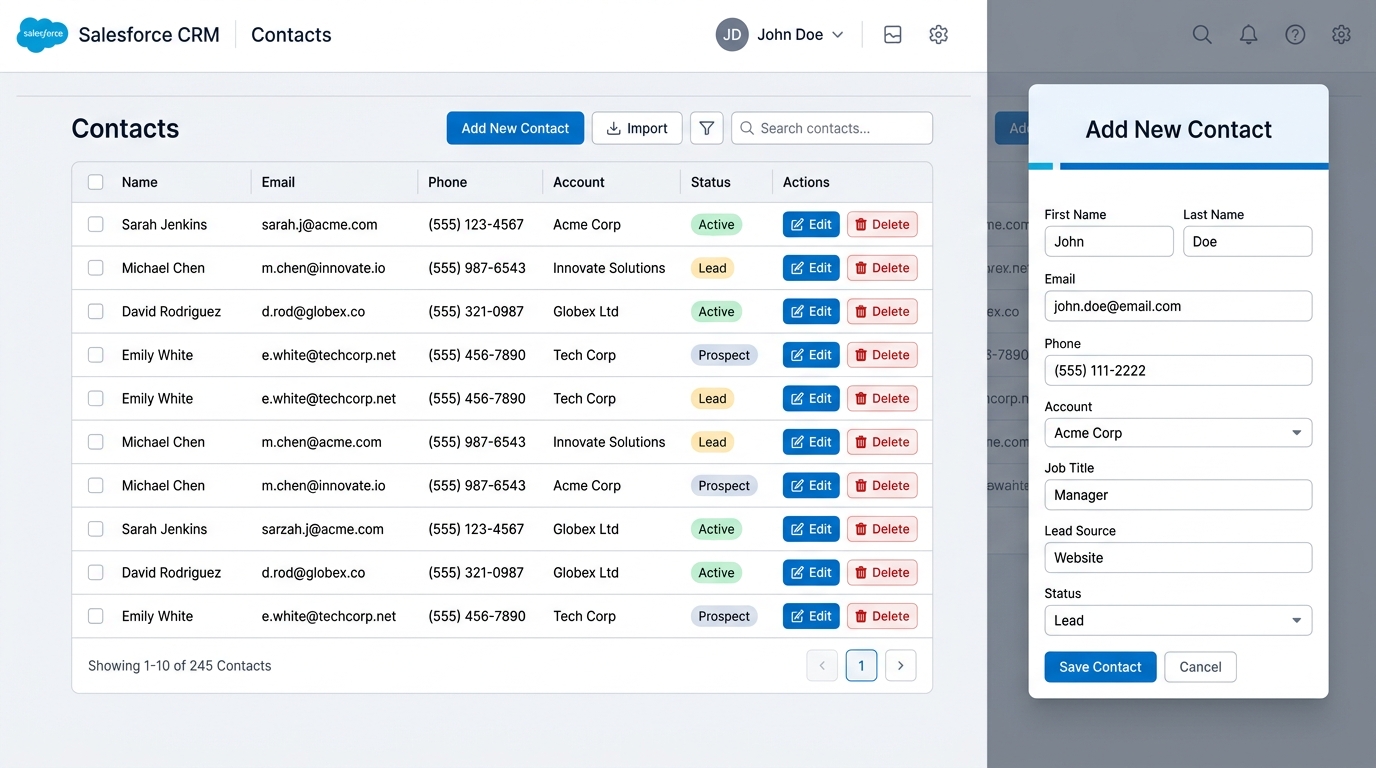Click the Lead badge in Emily White's row
The height and width of the screenshot is (768, 1376).
coord(712,398)
